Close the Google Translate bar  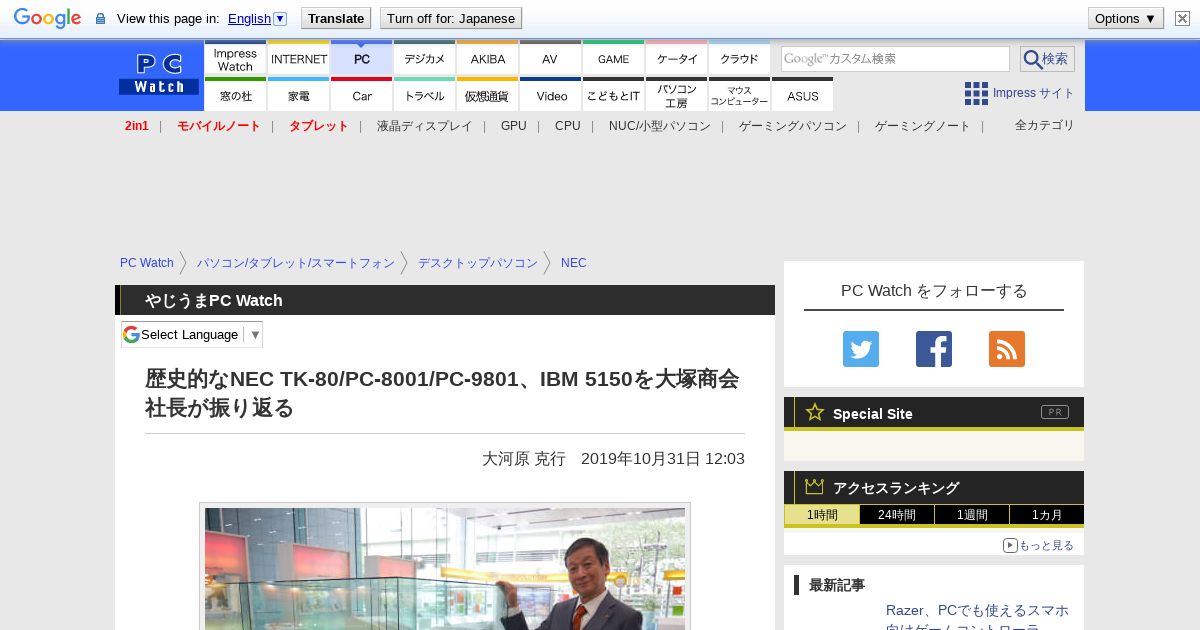(x=1182, y=18)
